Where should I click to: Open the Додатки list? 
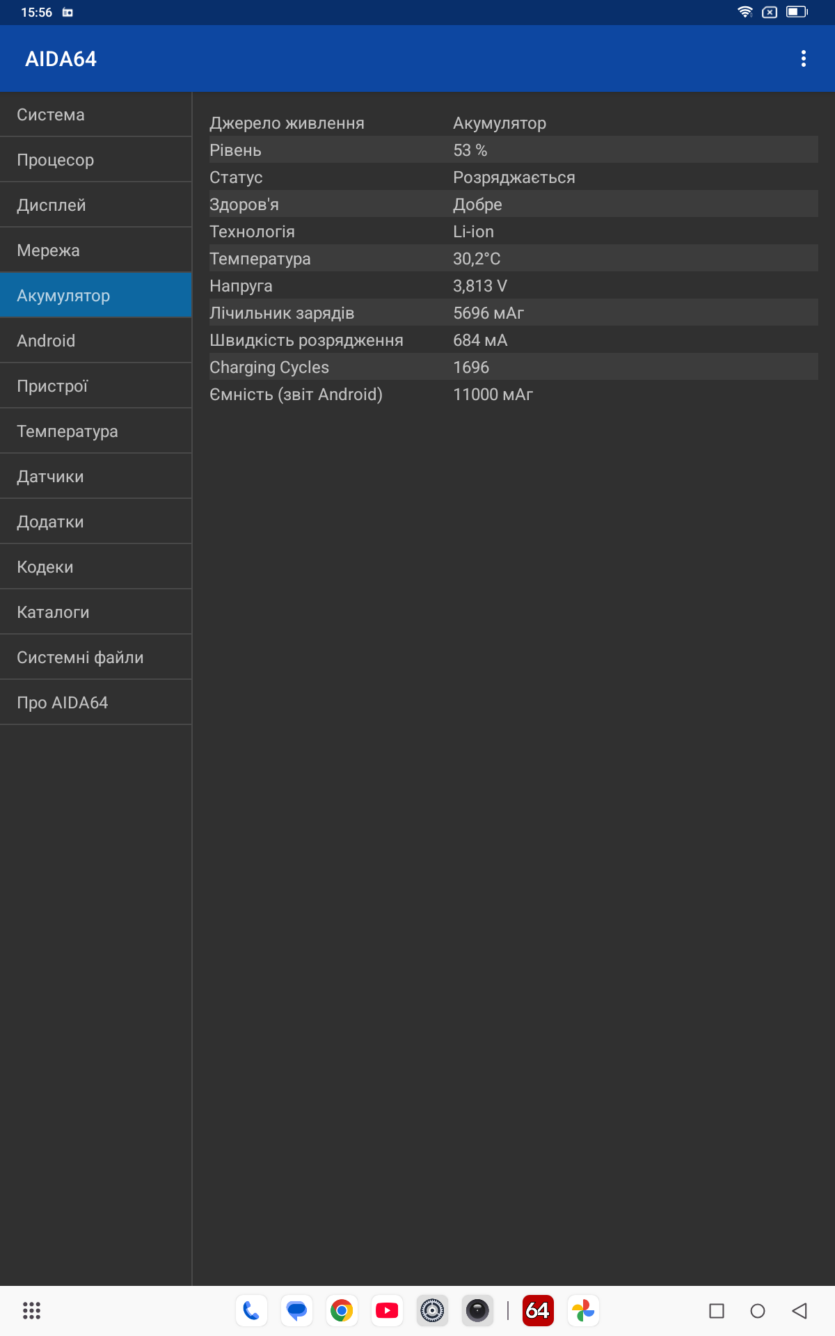coord(96,522)
